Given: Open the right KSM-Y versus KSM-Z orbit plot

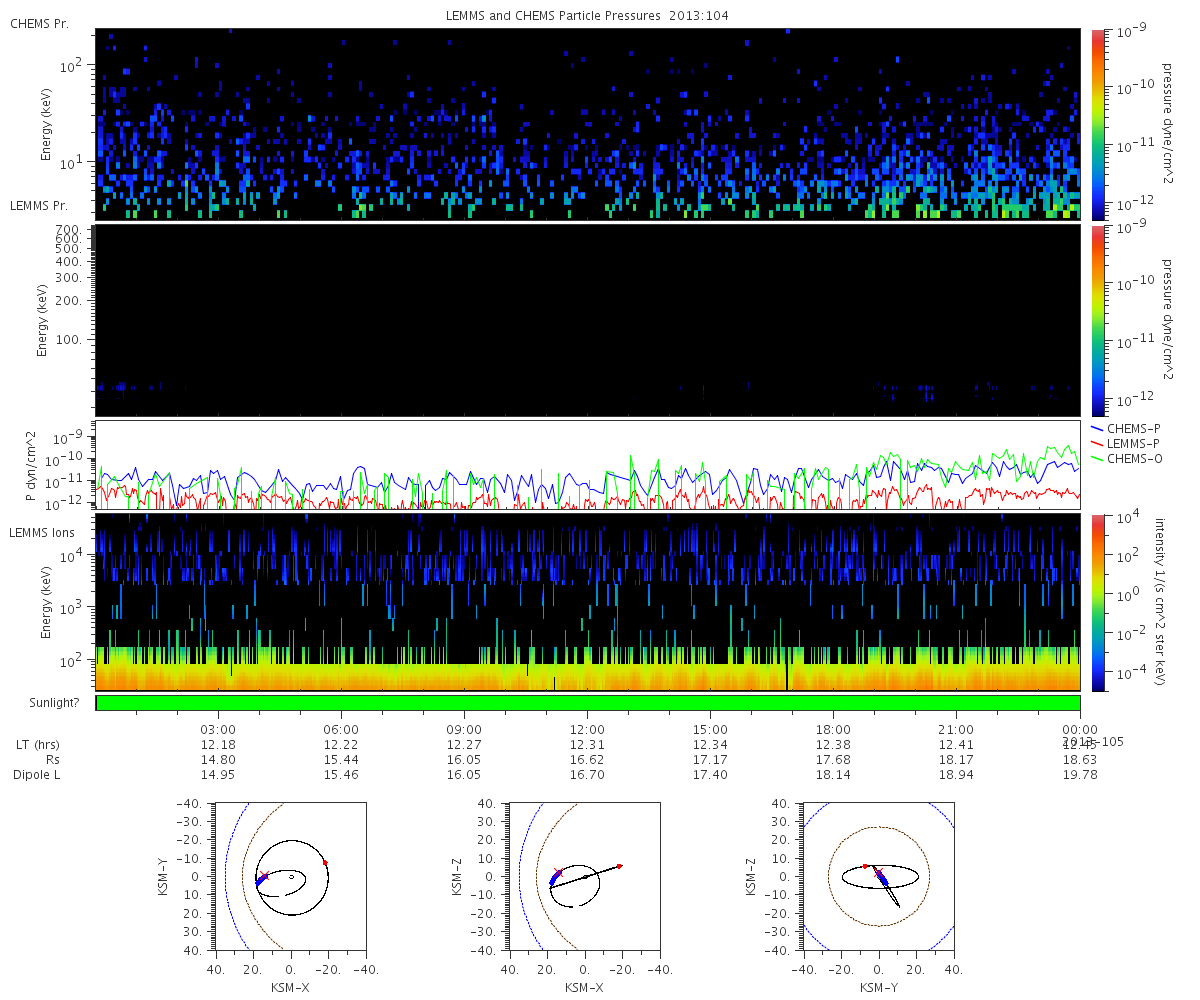Looking at the screenshot, I should tap(880, 877).
